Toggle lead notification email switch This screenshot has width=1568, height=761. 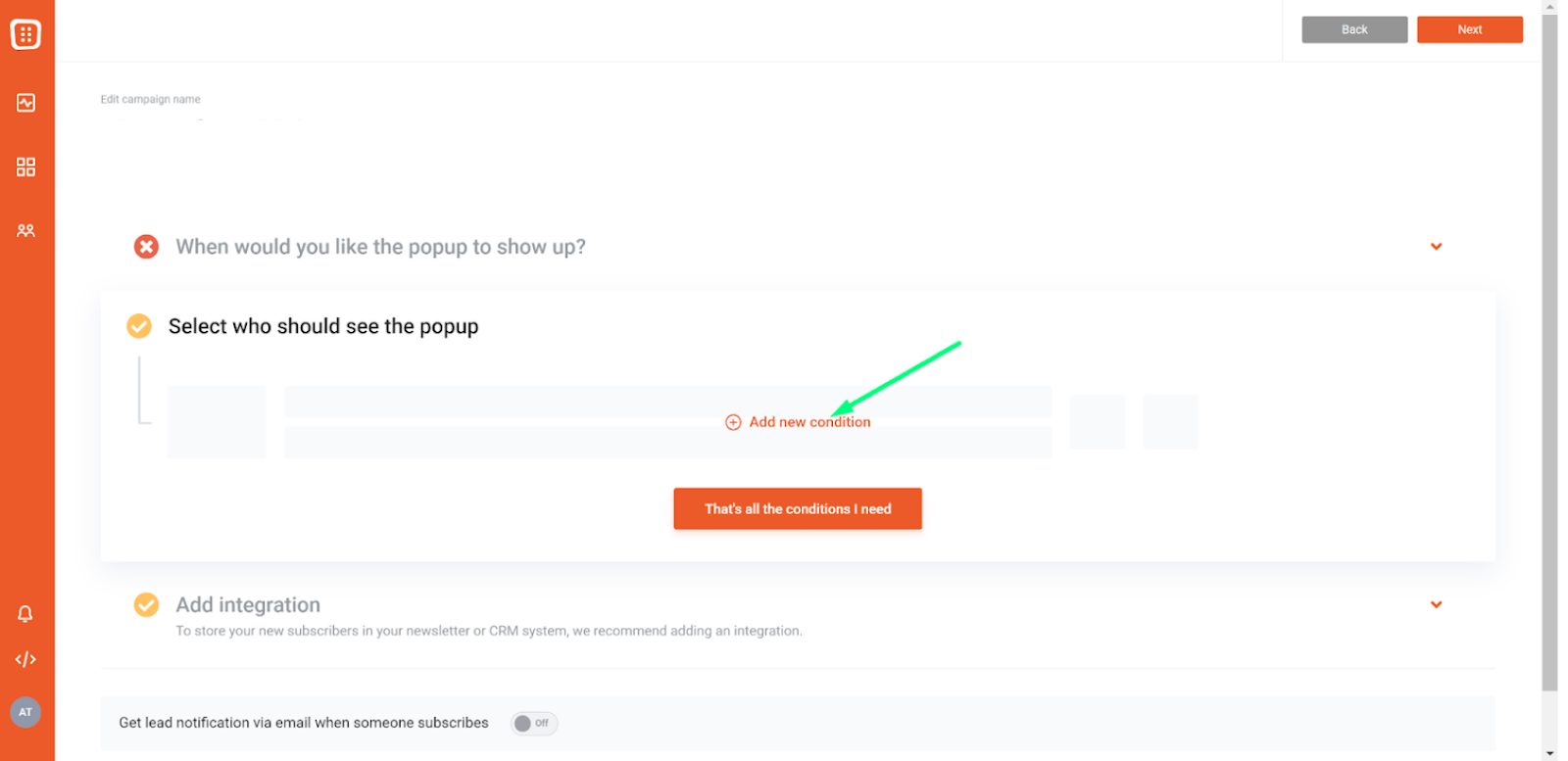pos(534,723)
